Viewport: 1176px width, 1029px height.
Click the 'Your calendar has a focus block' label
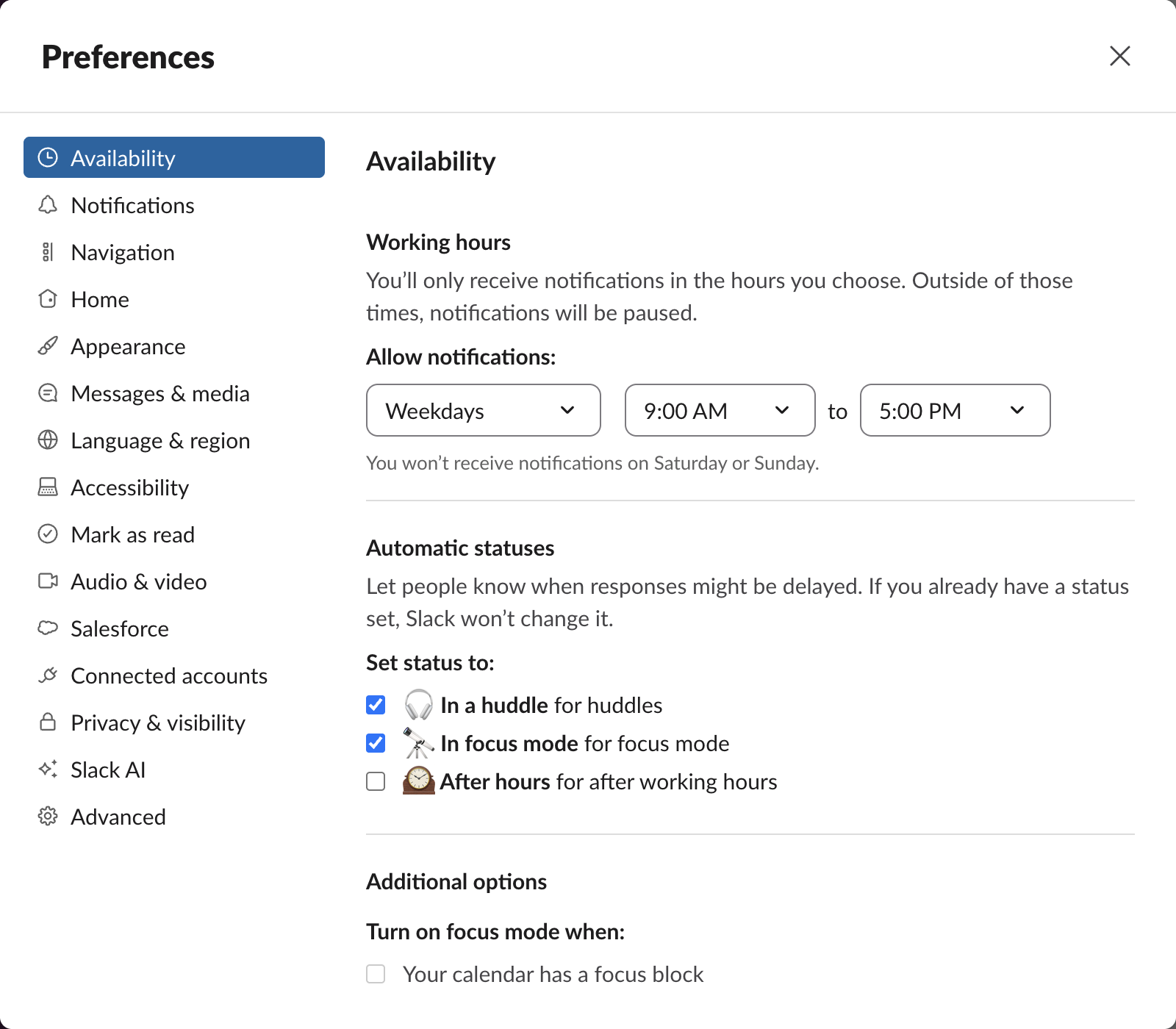coord(553,974)
